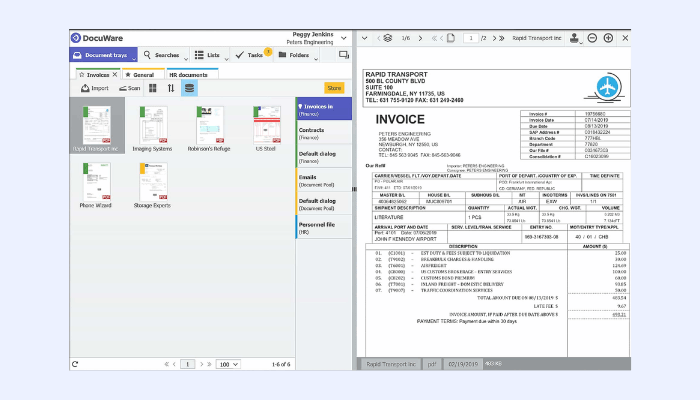Go to last page in tray pager
This screenshot has height=400, width=700.
[x=209, y=364]
